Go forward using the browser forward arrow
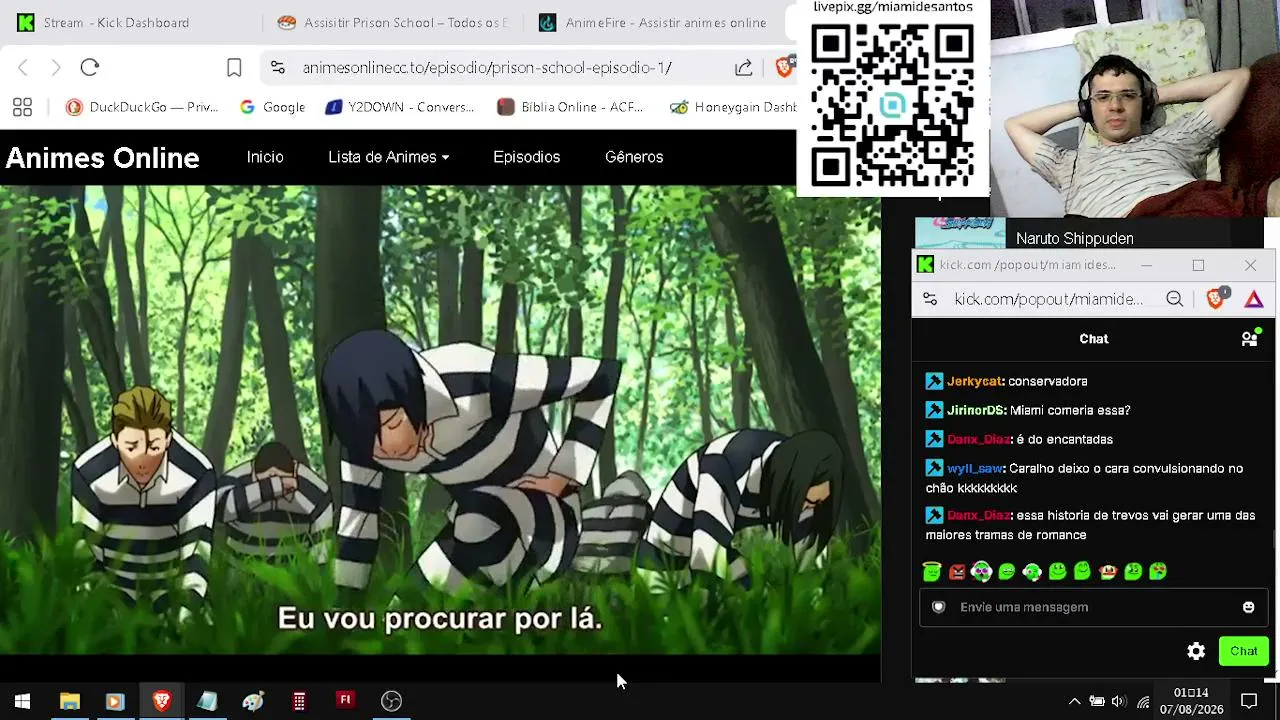Viewport: 1280px width, 720px height. tap(56, 67)
